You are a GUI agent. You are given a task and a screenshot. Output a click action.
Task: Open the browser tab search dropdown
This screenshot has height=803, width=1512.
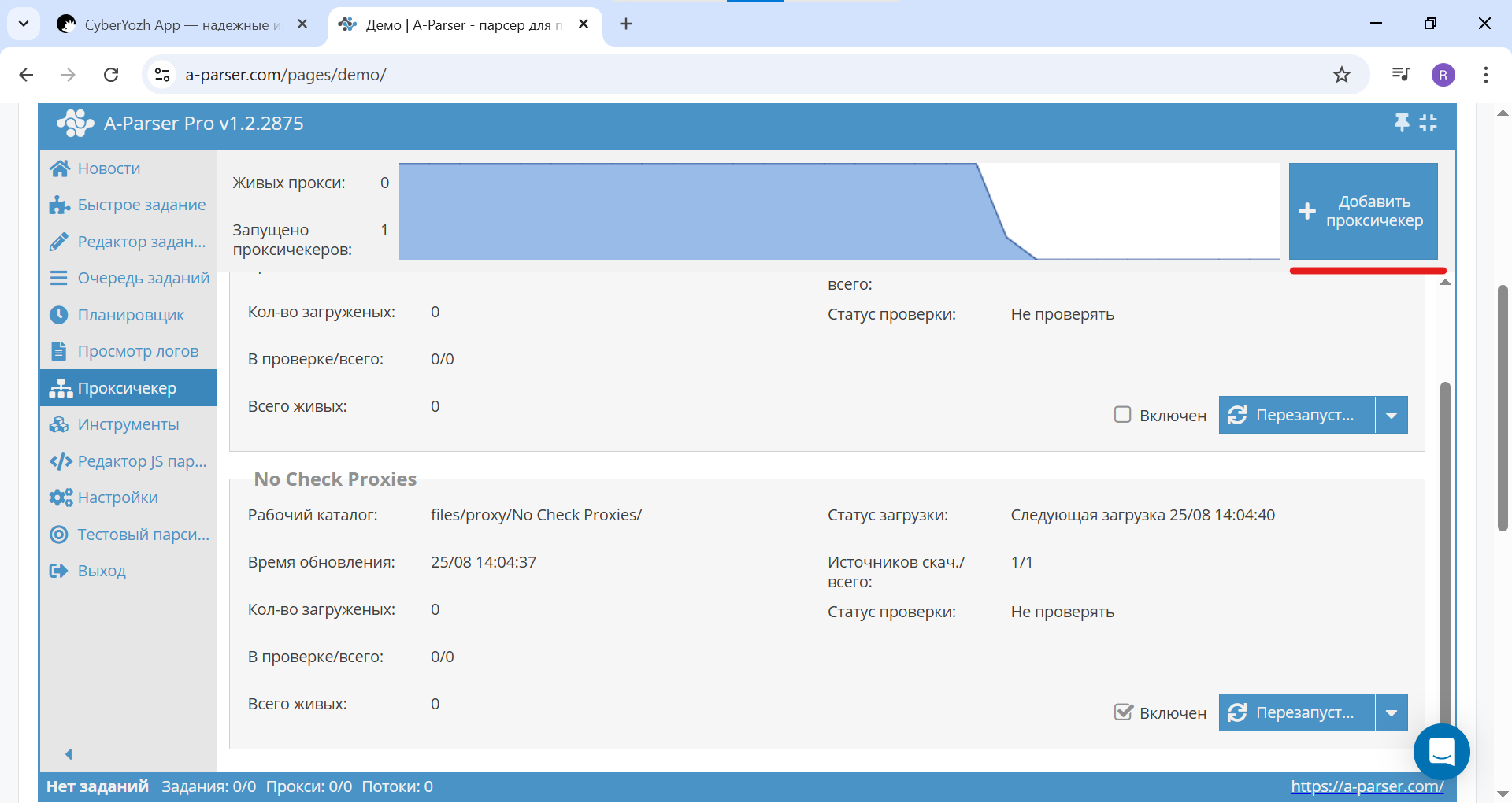tap(24, 24)
